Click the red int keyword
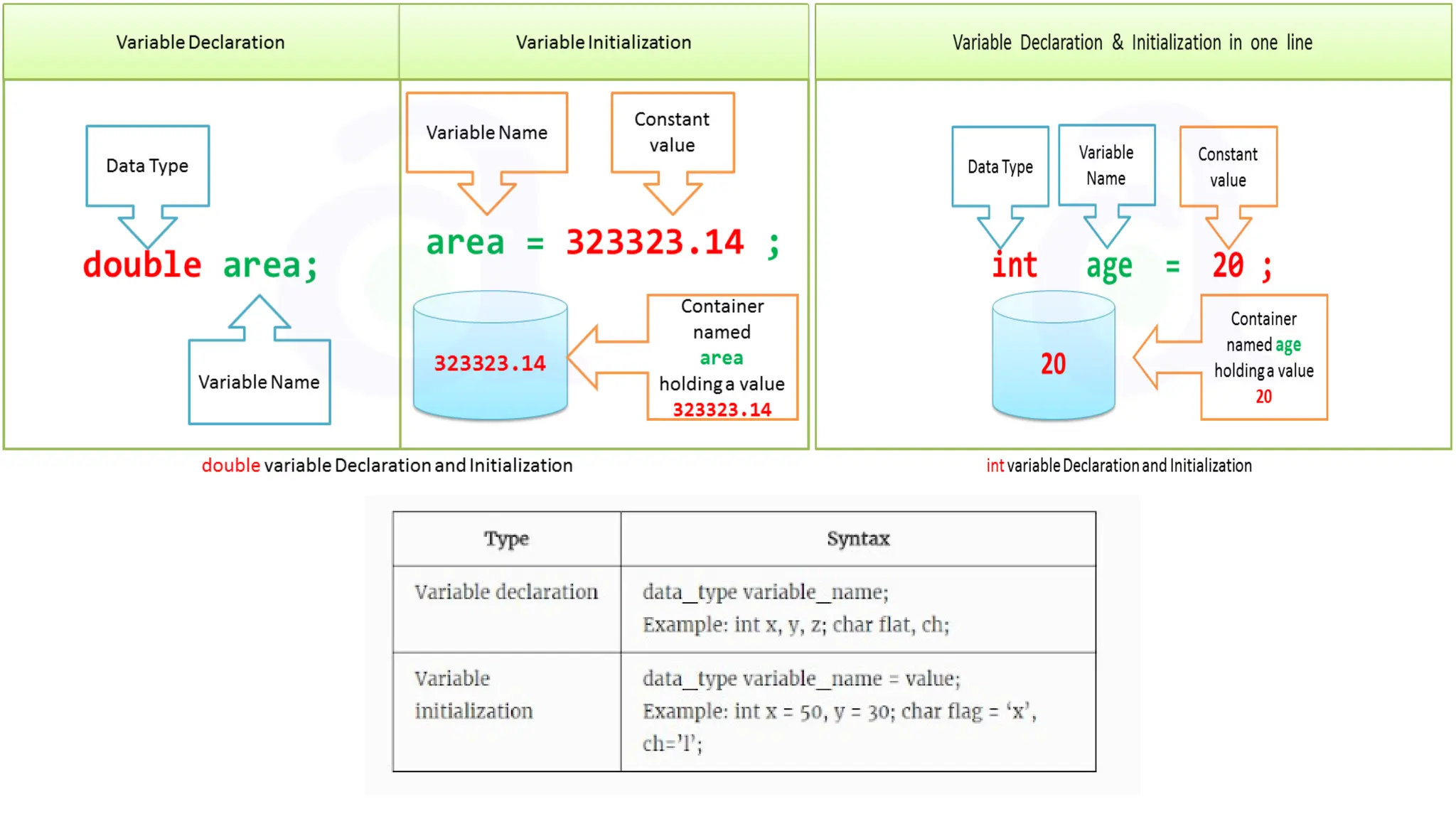 pyautogui.click(x=1015, y=265)
